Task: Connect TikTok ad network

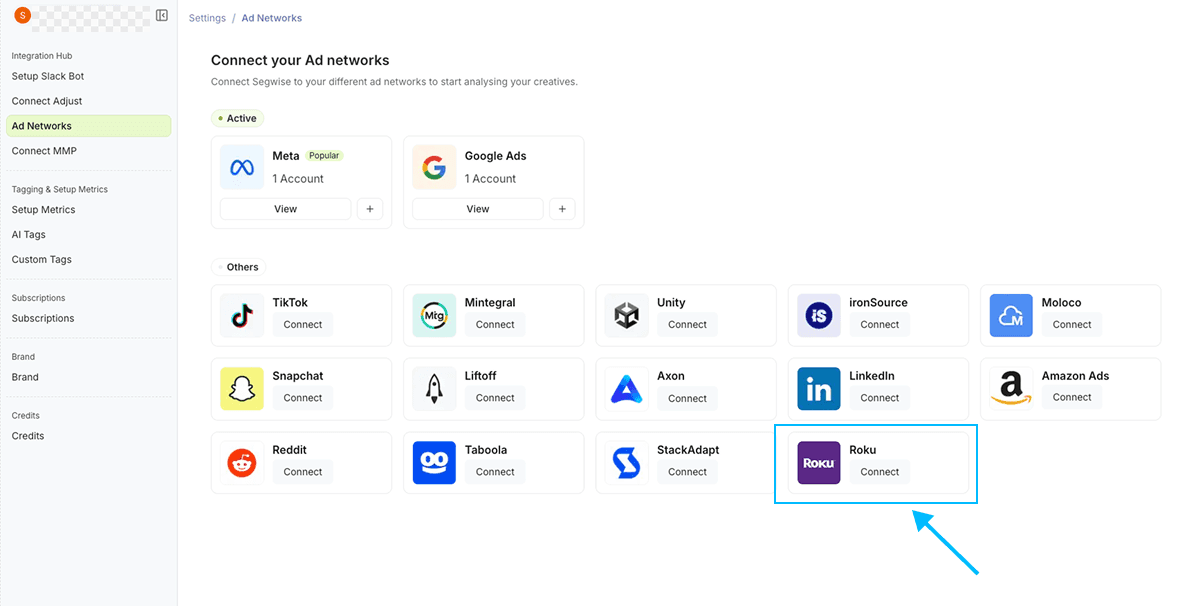Action: (x=303, y=325)
